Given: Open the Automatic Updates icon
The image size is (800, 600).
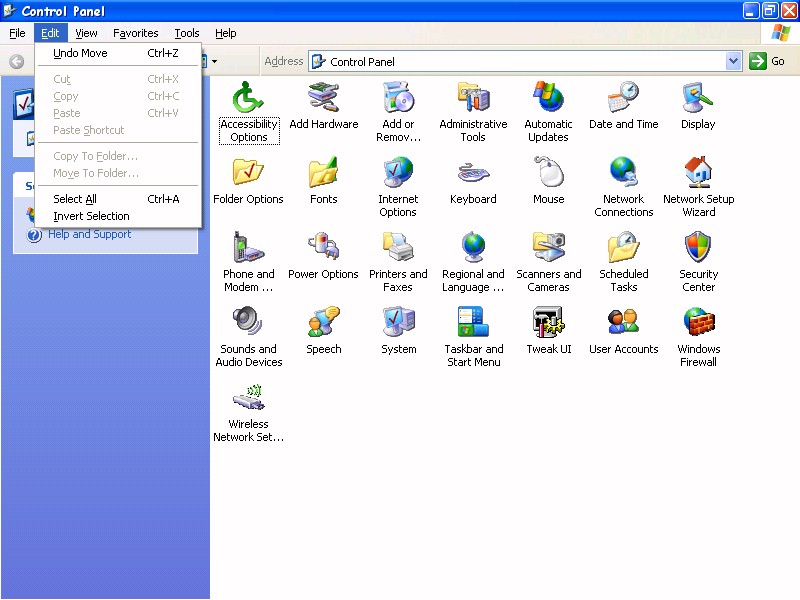Looking at the screenshot, I should pyautogui.click(x=548, y=96).
